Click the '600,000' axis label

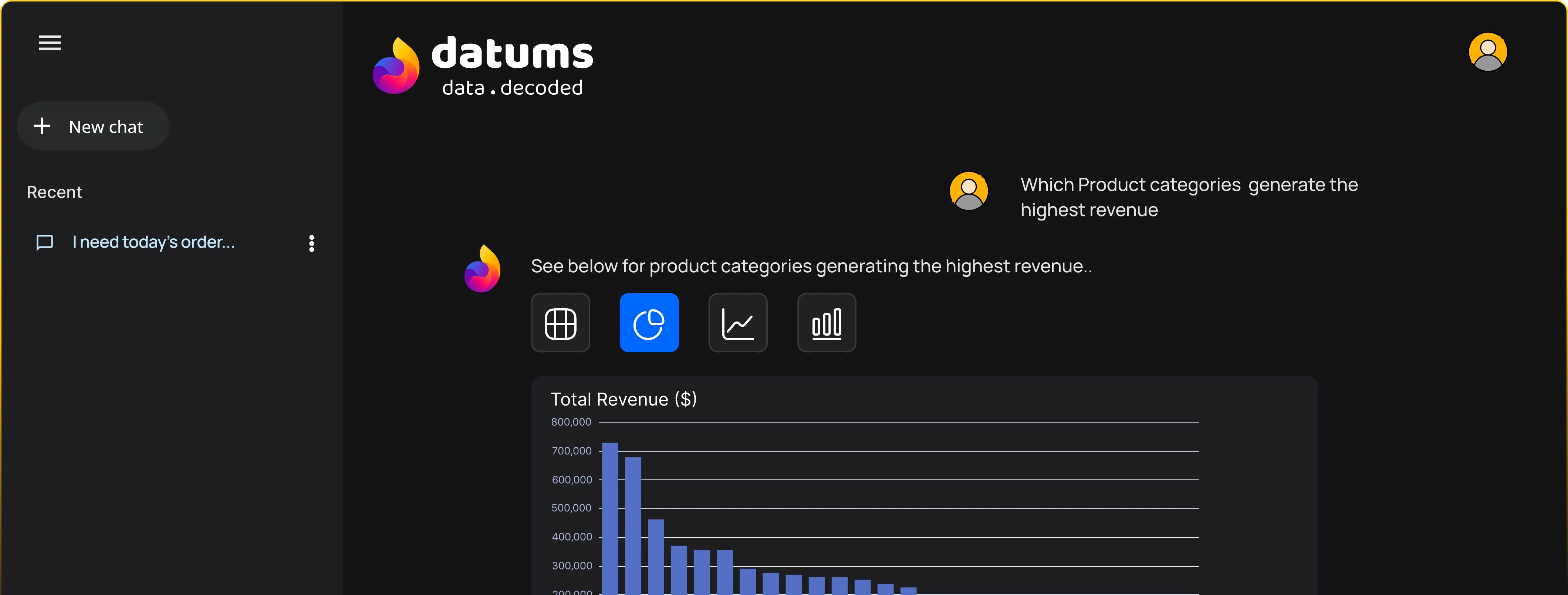tap(572, 480)
